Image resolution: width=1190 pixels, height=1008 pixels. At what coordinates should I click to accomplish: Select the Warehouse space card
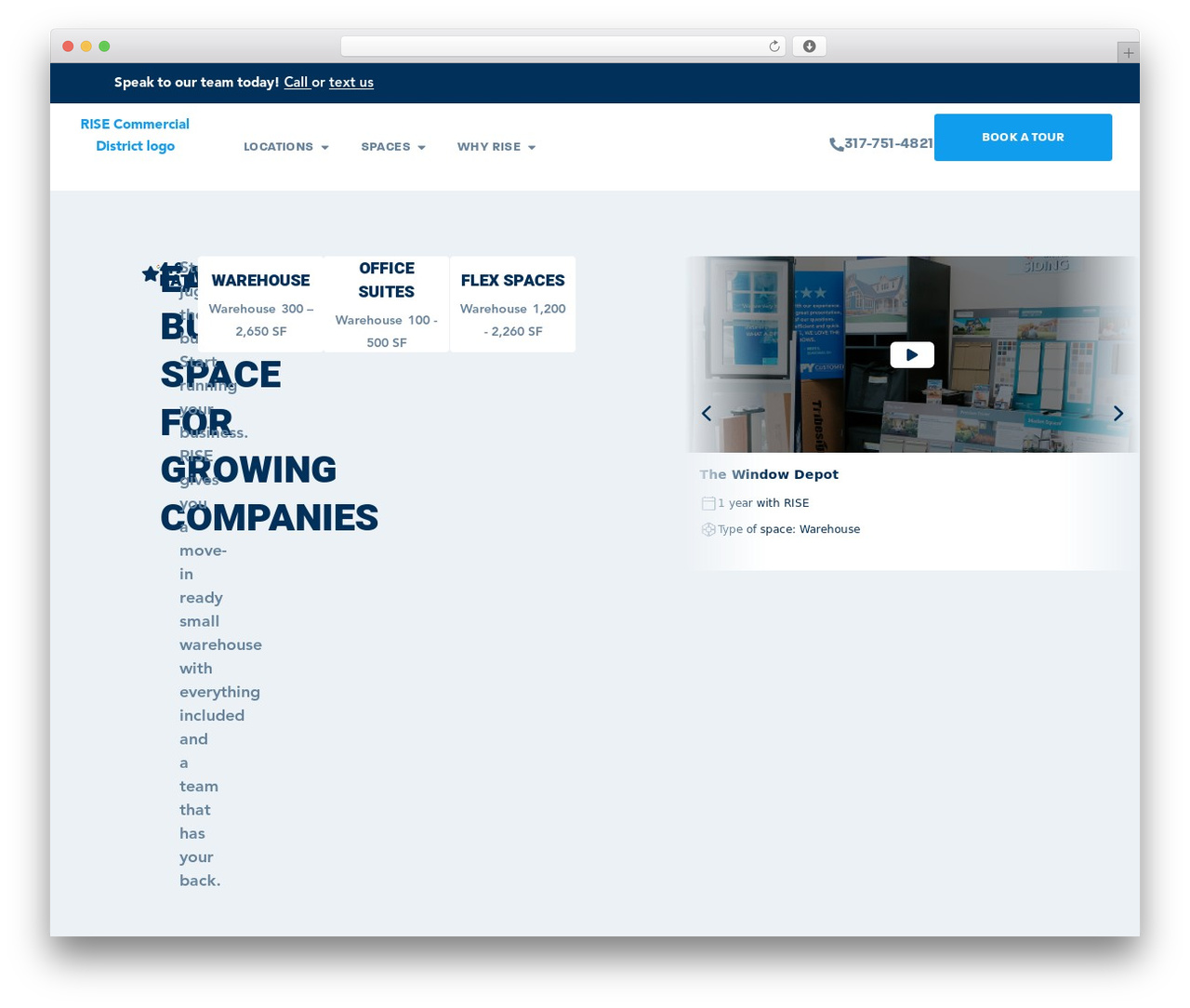(260, 304)
